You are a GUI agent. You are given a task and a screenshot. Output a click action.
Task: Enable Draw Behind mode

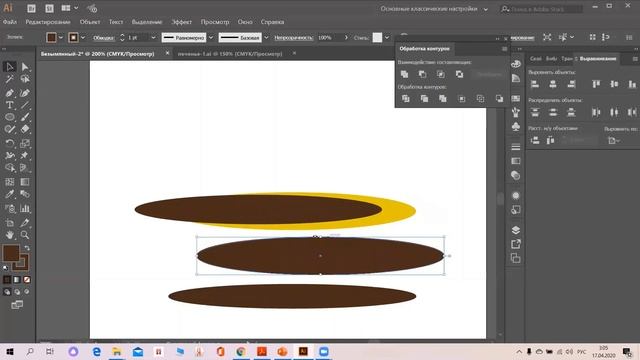click(x=17, y=292)
